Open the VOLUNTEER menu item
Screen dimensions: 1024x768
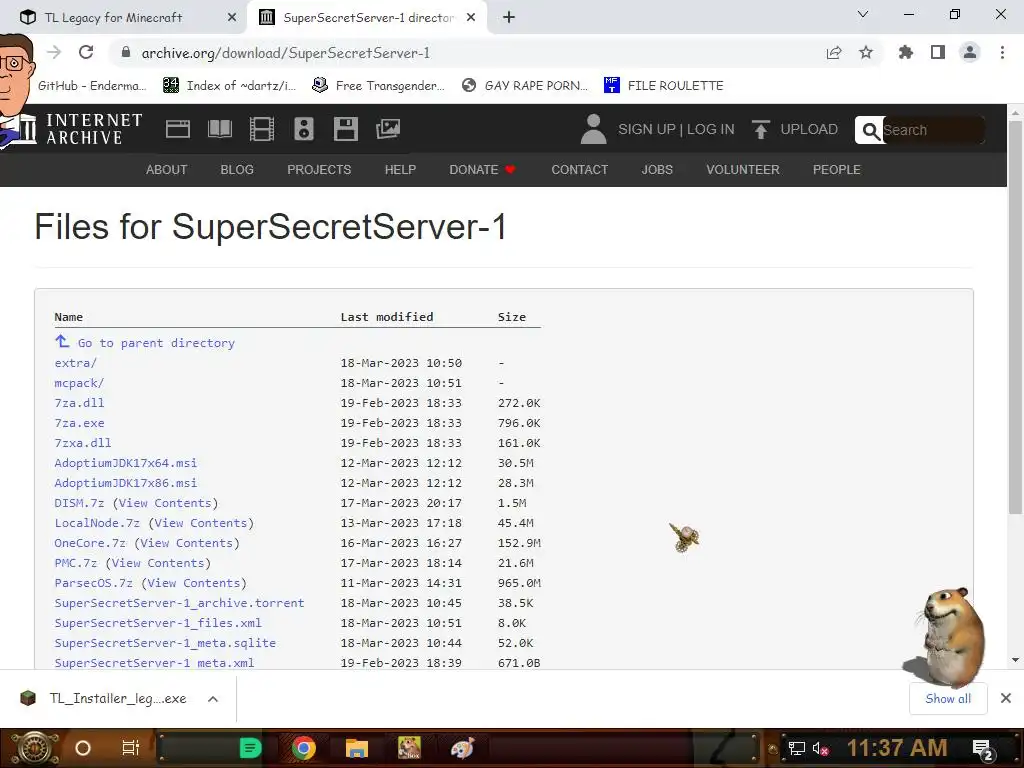click(743, 170)
